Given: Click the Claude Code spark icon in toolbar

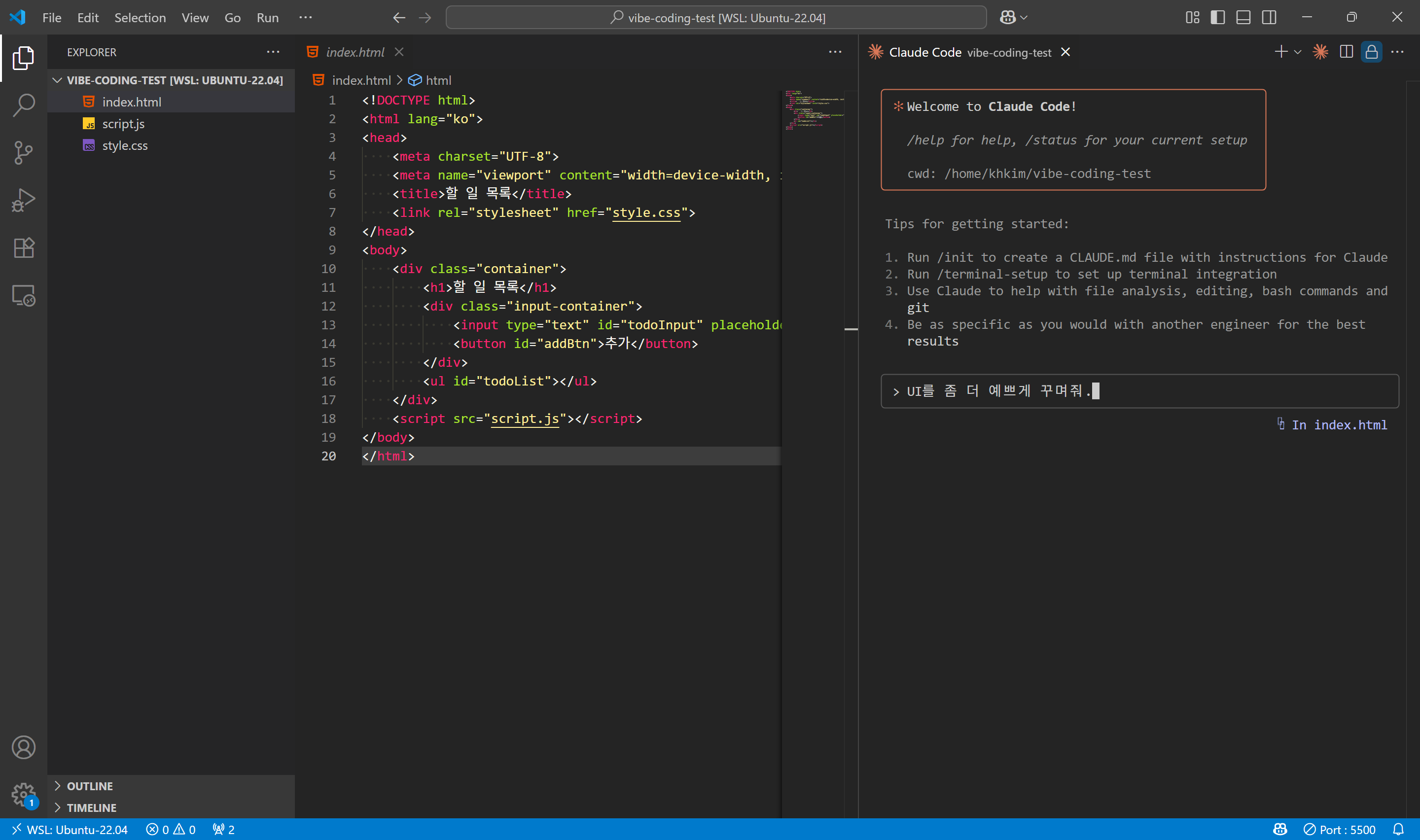Looking at the screenshot, I should (1320, 52).
